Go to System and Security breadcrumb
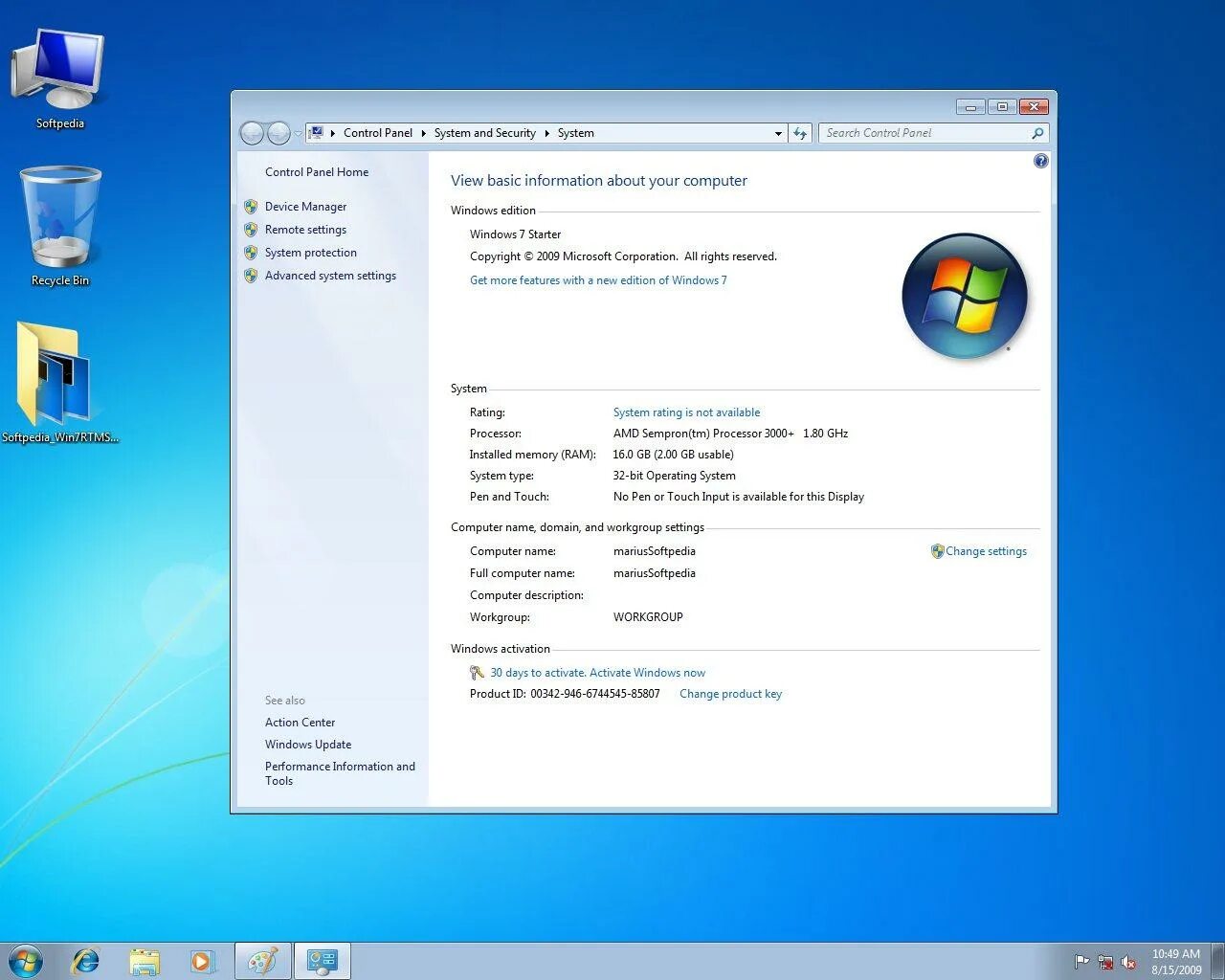 [x=485, y=133]
